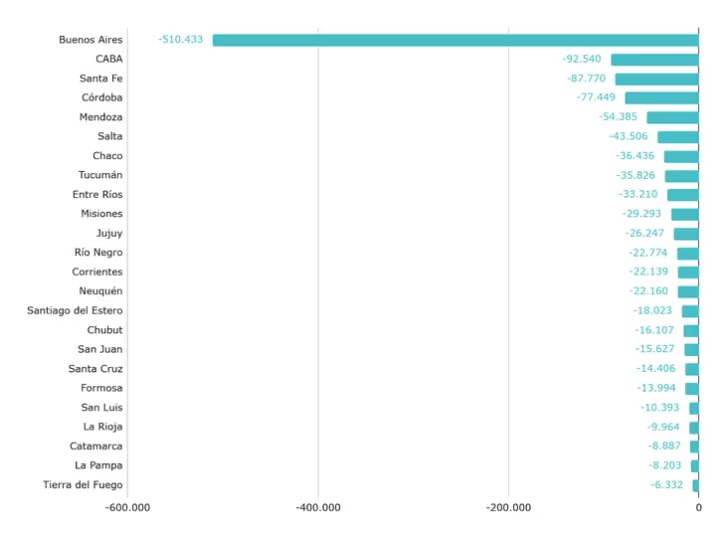Click the Salta category label

110,136
